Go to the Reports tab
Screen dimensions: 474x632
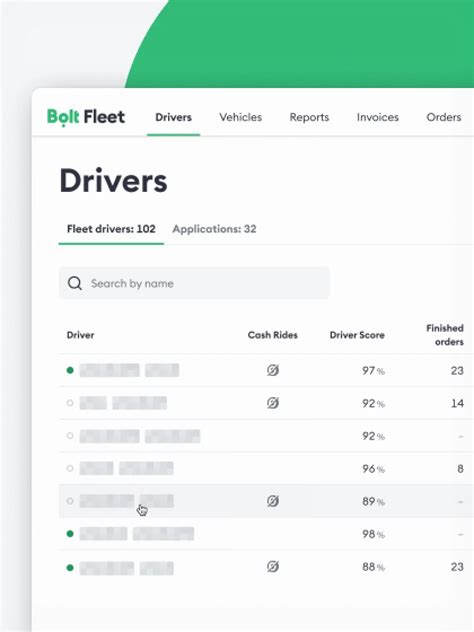309,117
